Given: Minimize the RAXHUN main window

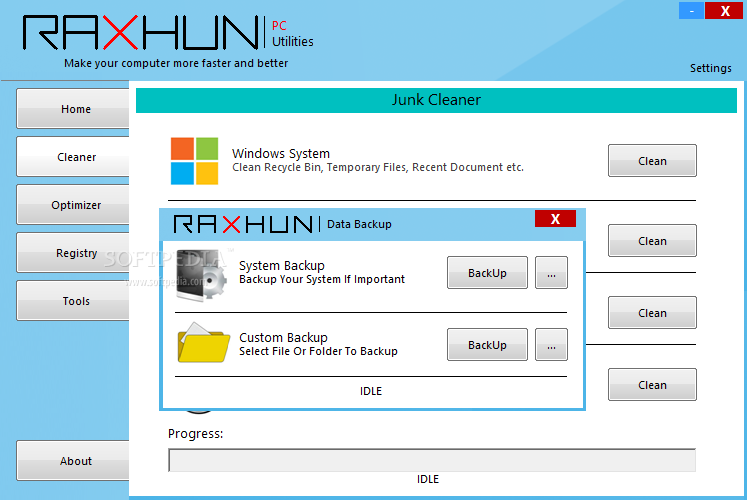Looking at the screenshot, I should [x=691, y=11].
